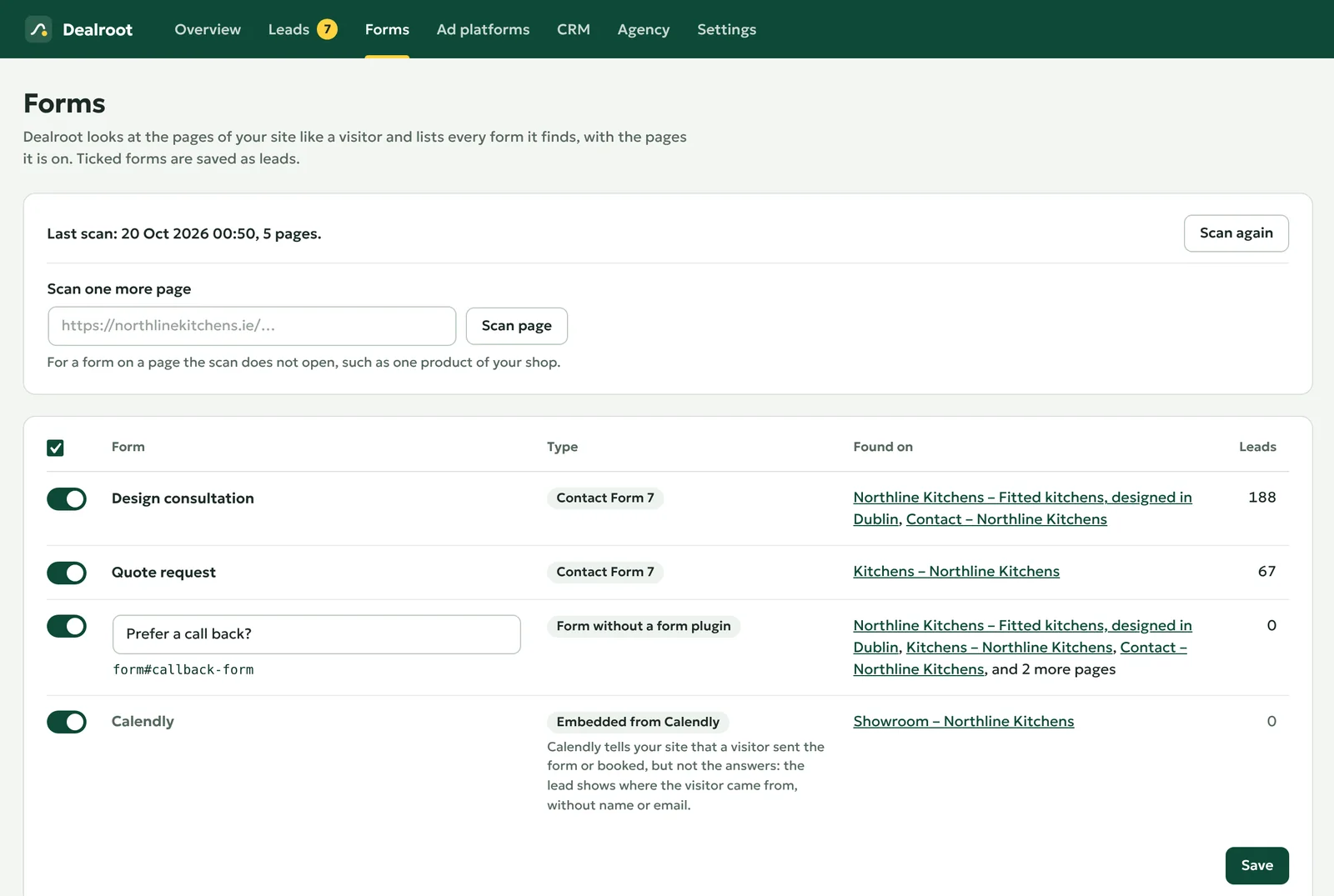
Task: Save the form settings
Action: pos(1257,865)
